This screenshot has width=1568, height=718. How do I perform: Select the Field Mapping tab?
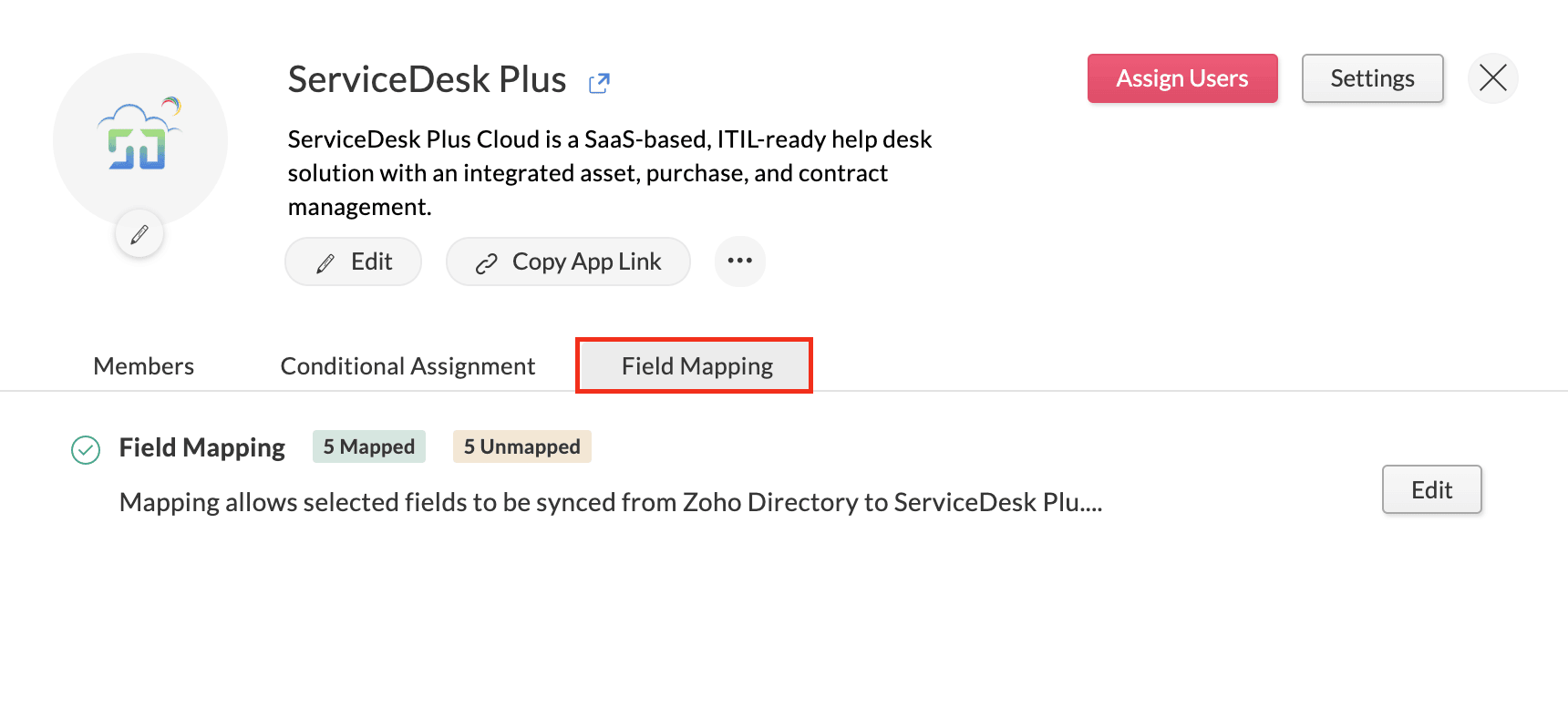click(x=694, y=366)
